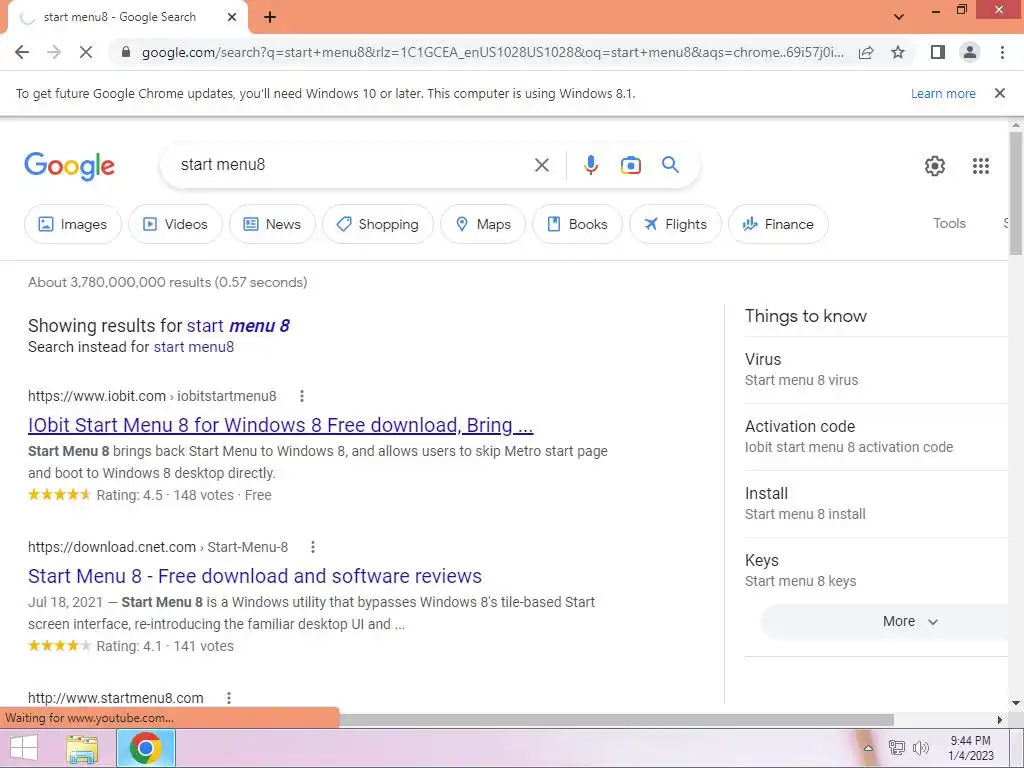Switch to Videos results

[175, 224]
